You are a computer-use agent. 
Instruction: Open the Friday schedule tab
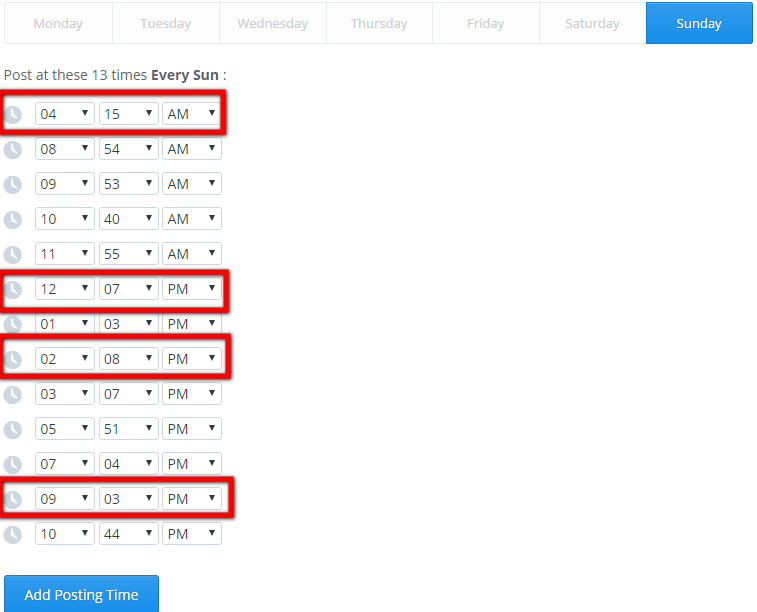click(x=485, y=23)
